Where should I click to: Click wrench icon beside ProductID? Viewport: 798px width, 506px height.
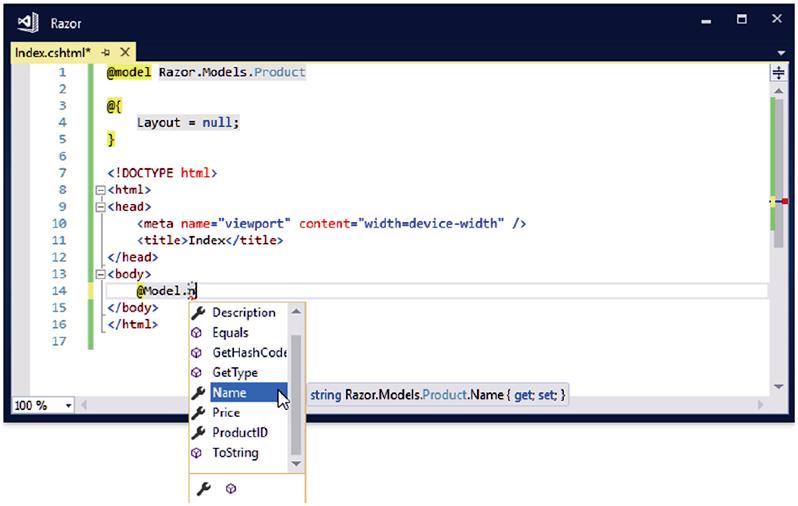pos(198,432)
